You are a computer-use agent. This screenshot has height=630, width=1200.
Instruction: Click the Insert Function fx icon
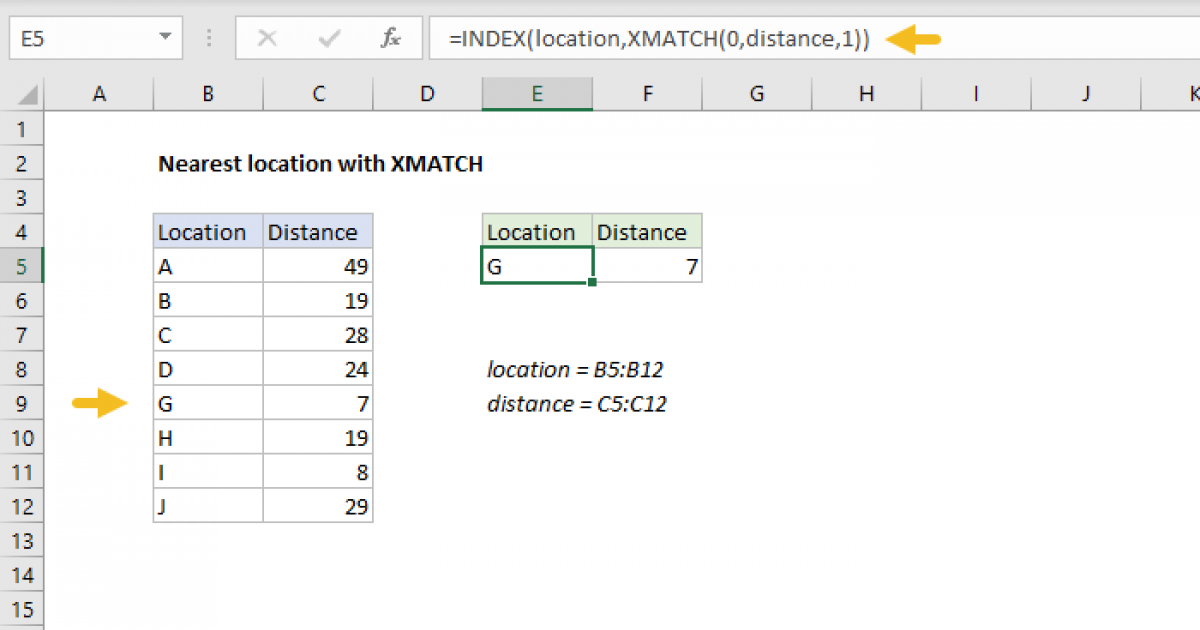[389, 38]
